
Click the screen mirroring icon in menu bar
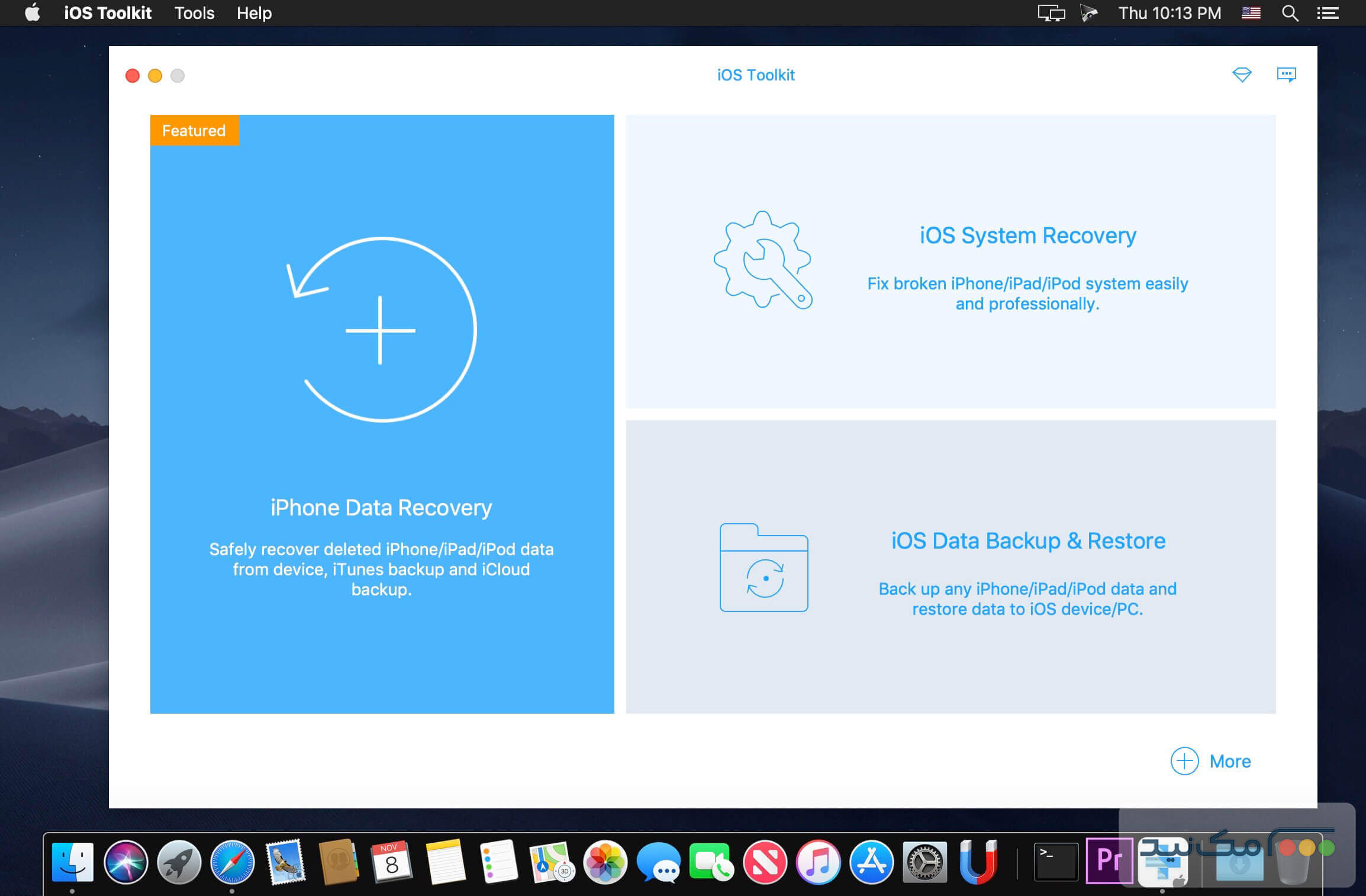point(1051,12)
